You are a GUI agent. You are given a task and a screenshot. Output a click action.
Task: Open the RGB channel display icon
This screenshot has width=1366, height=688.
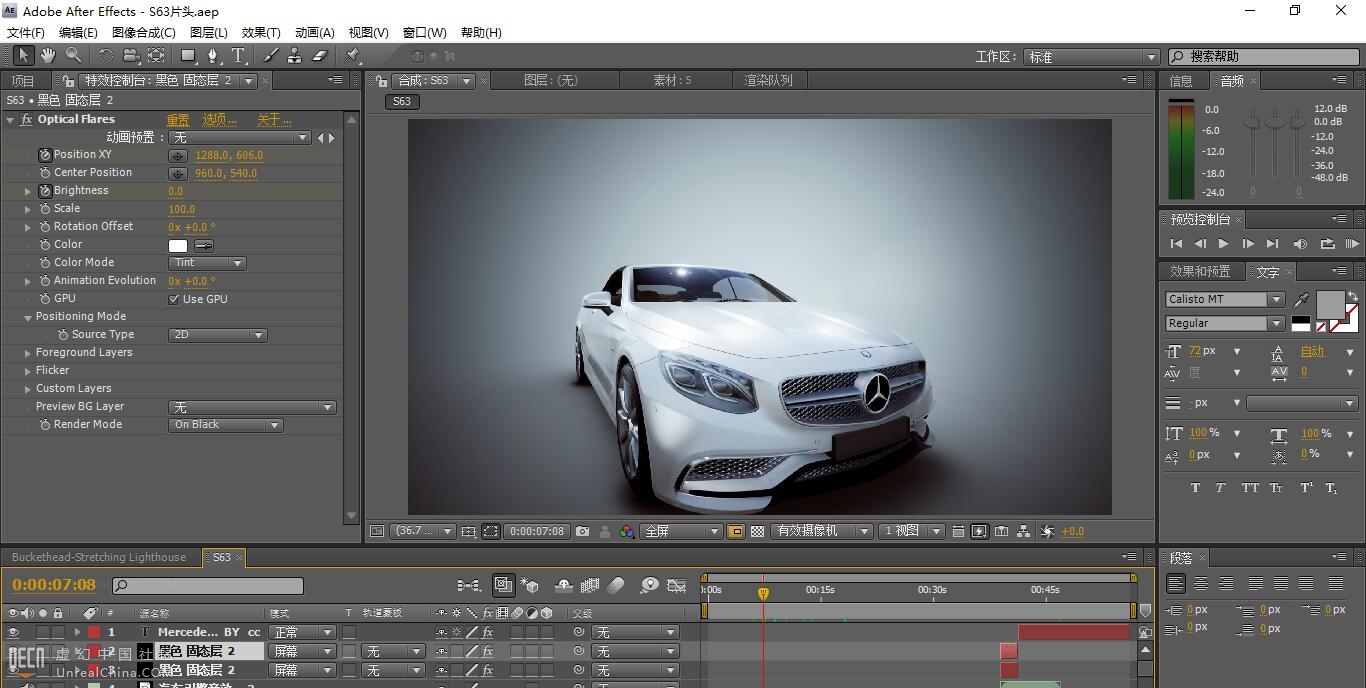click(x=627, y=532)
